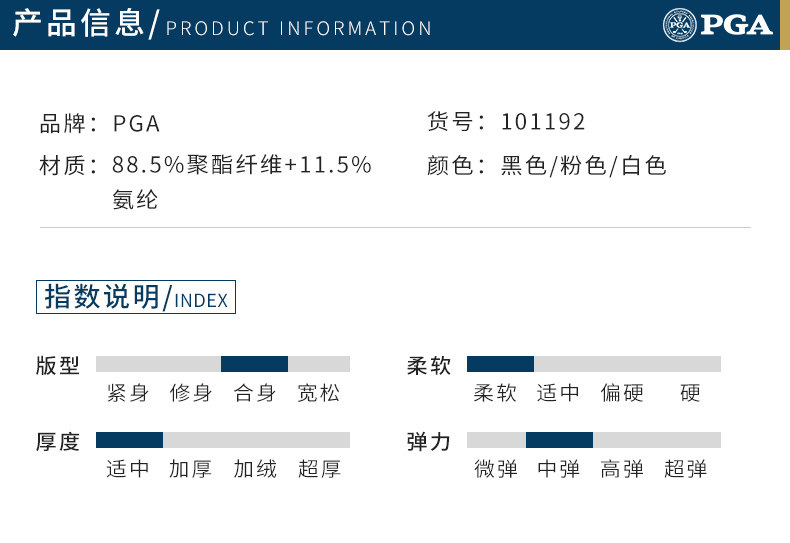Choose the 高弹 elasticity option
The width and height of the screenshot is (790, 543).
click(x=622, y=469)
